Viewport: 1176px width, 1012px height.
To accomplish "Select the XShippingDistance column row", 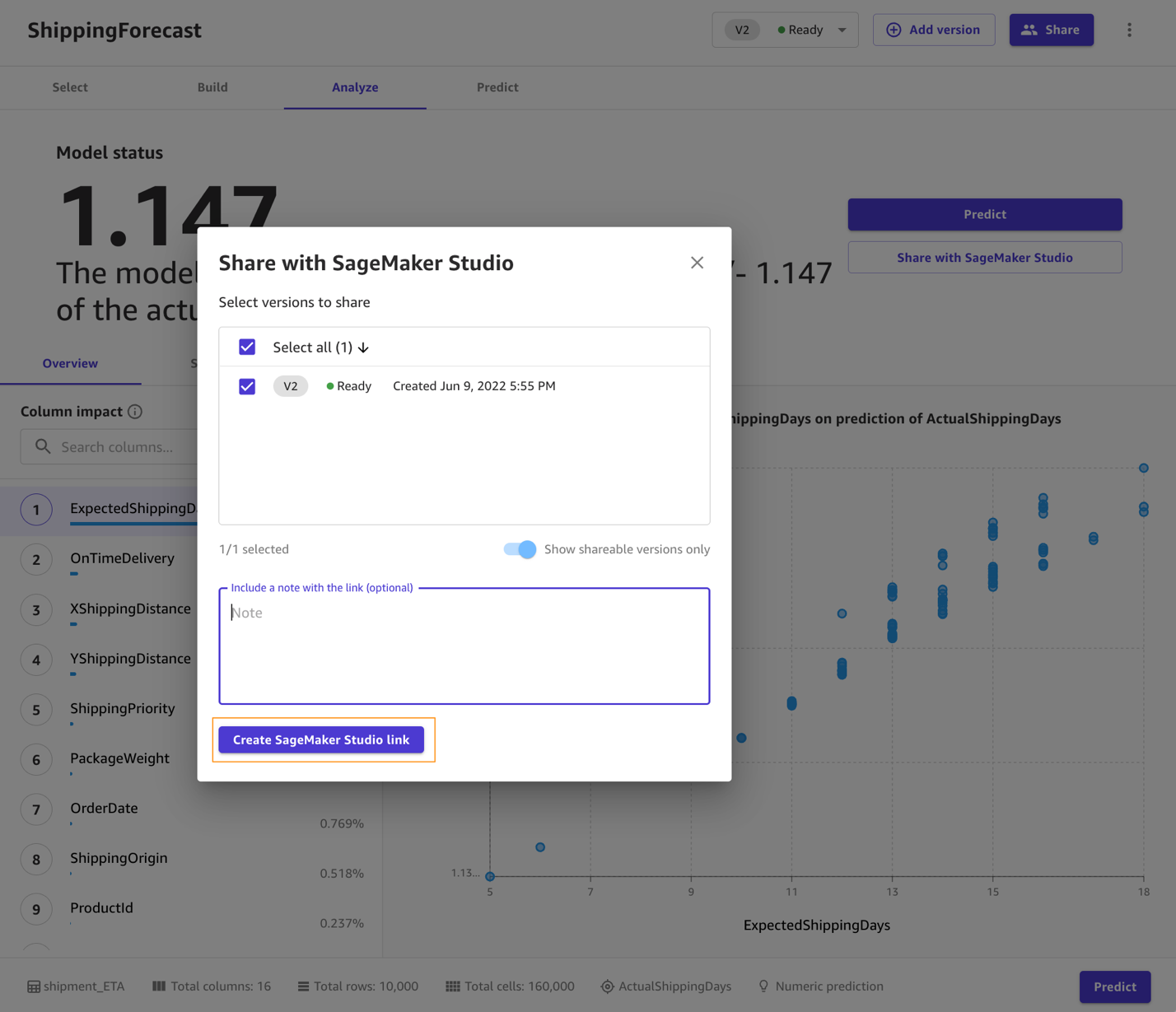I will coord(99,610).
